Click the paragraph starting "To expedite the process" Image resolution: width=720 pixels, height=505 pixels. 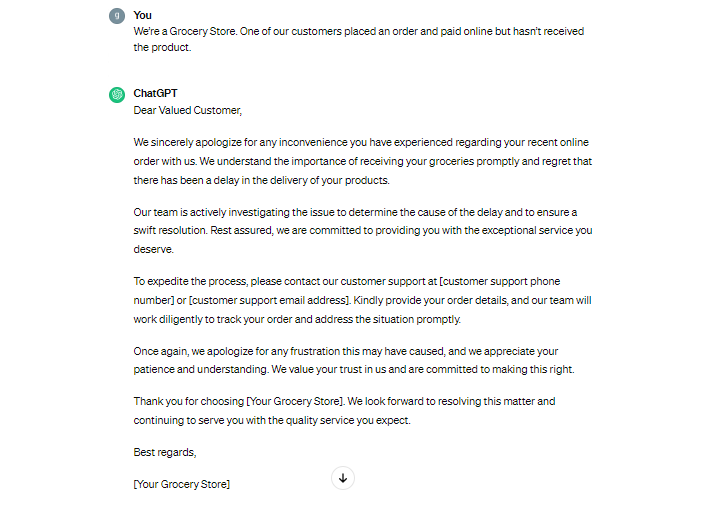coord(362,300)
